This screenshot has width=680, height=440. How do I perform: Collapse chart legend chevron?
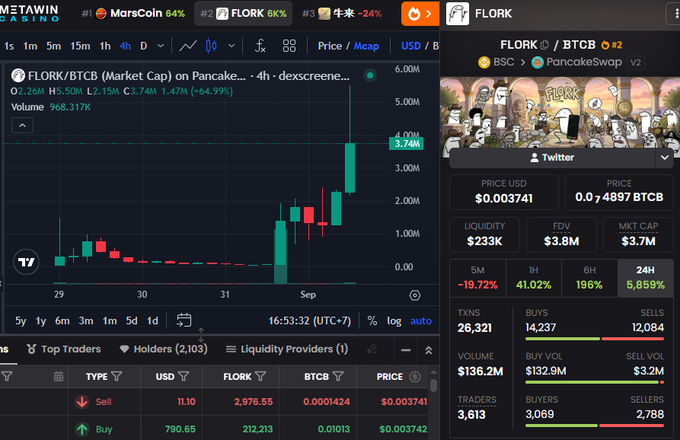tap(22, 126)
